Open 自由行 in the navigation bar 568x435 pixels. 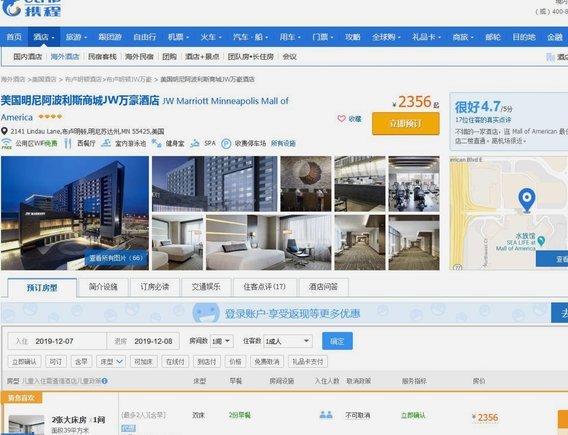pos(145,37)
